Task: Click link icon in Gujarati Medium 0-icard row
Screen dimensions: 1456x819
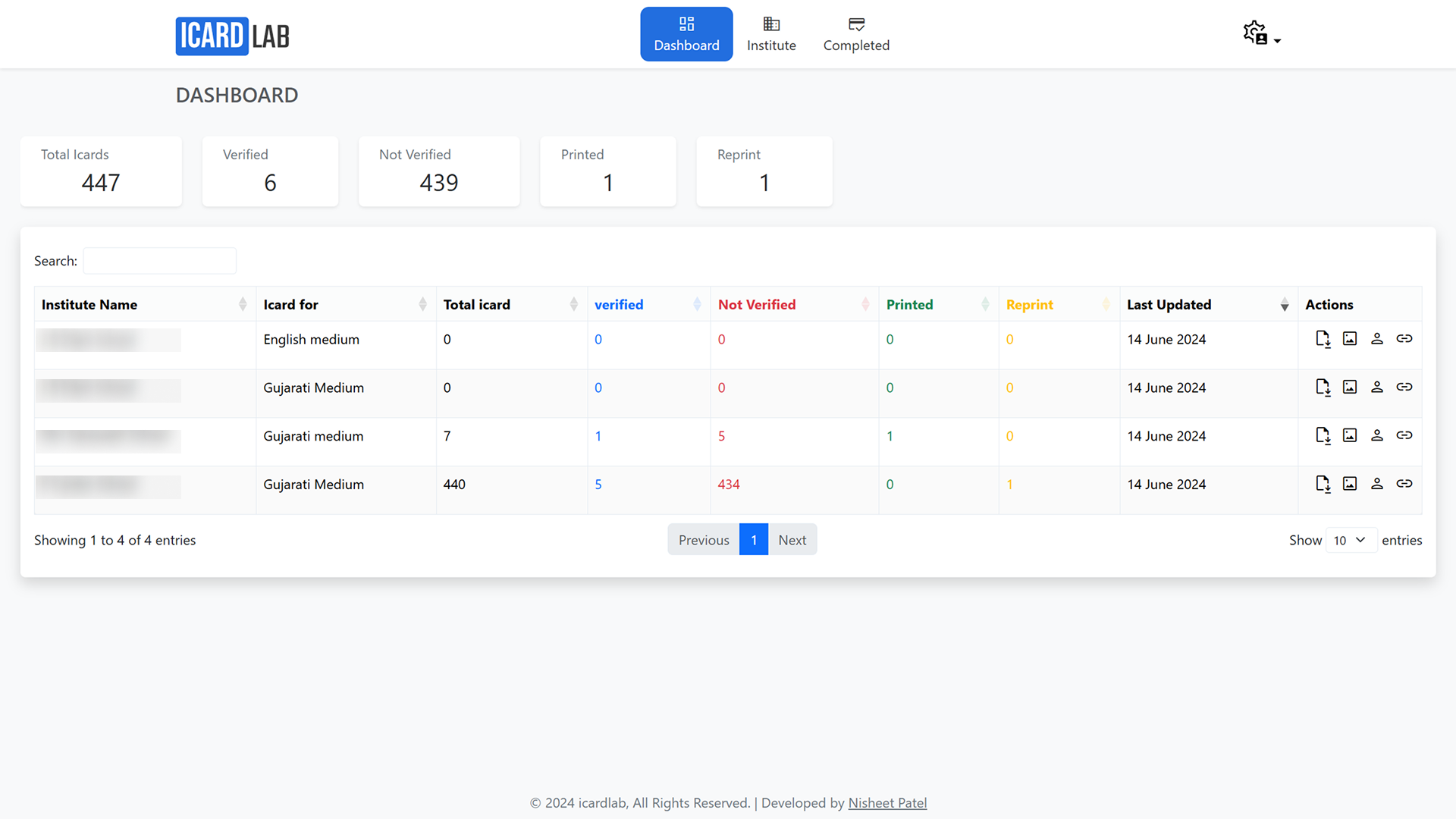Action: point(1404,388)
